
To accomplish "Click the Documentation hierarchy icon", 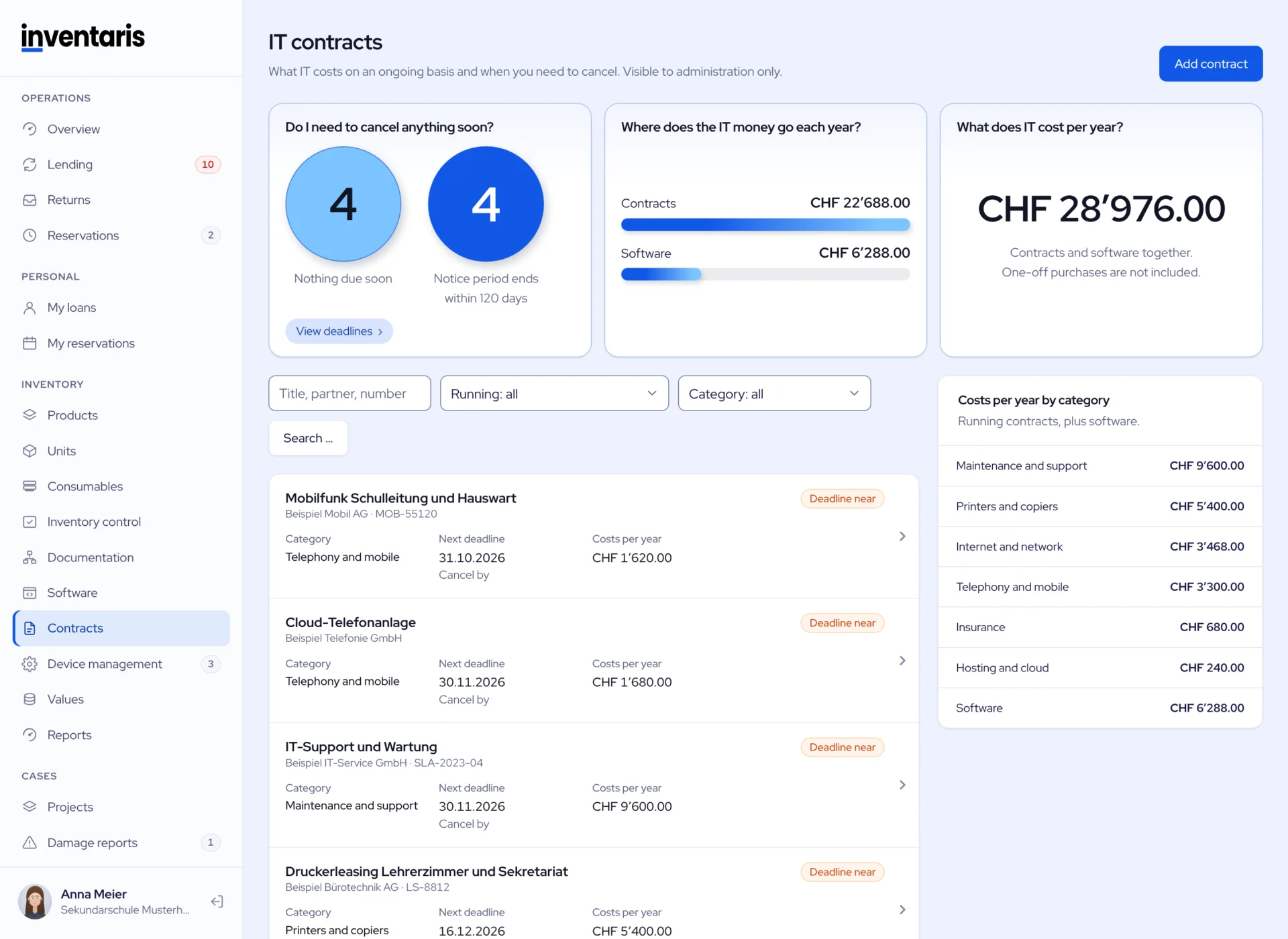I will tap(30, 557).
